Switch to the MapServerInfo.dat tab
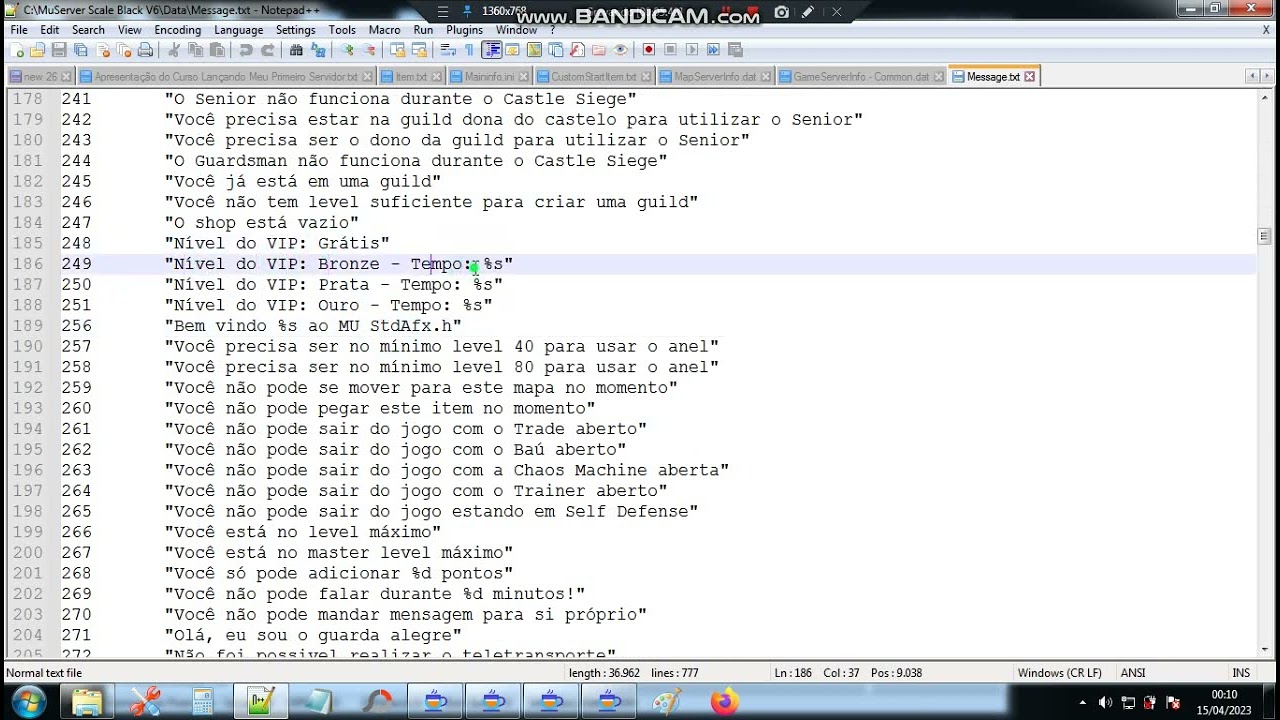The image size is (1280, 720). [x=715, y=77]
